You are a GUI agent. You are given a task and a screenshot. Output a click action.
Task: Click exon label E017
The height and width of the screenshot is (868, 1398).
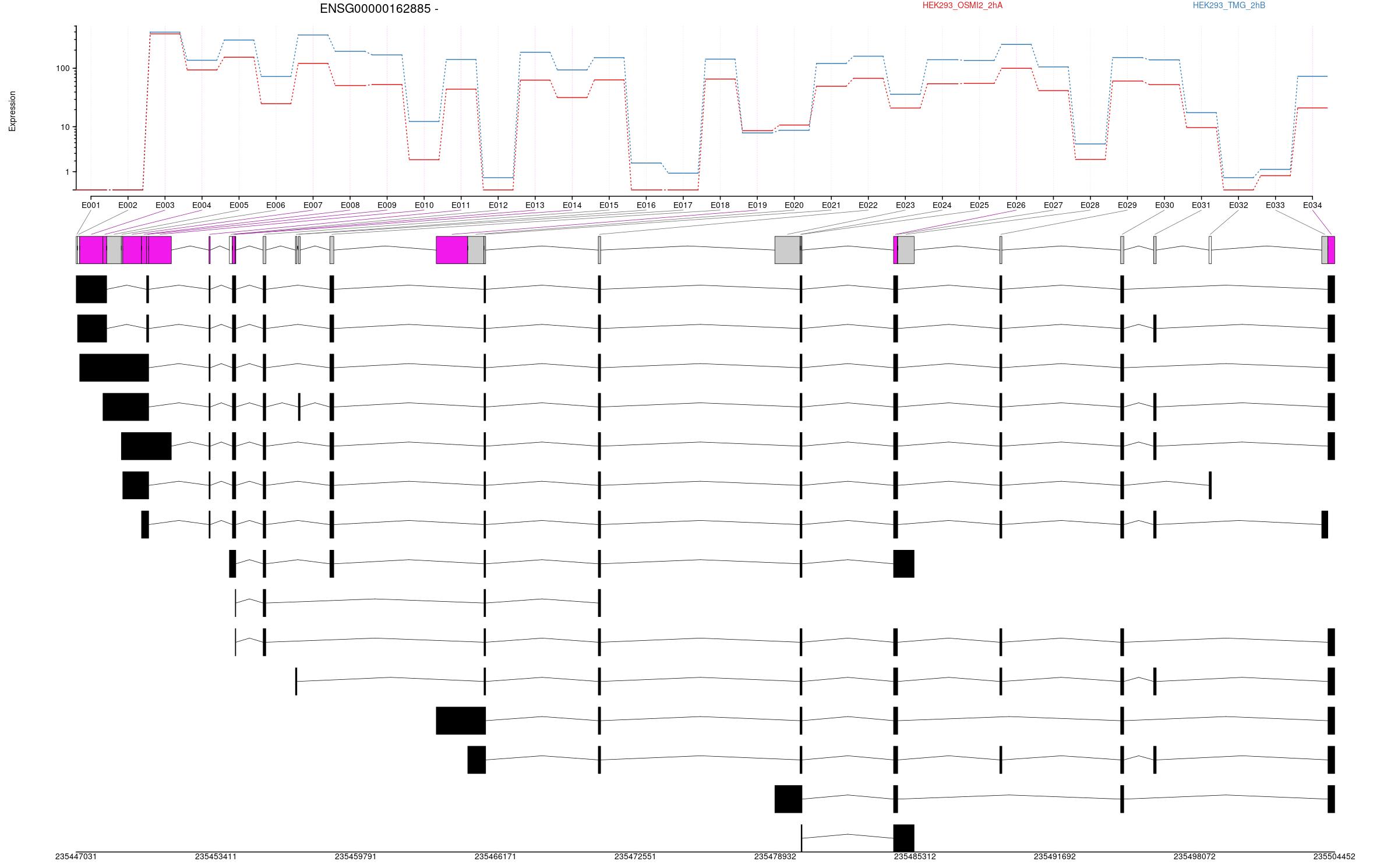(683, 205)
